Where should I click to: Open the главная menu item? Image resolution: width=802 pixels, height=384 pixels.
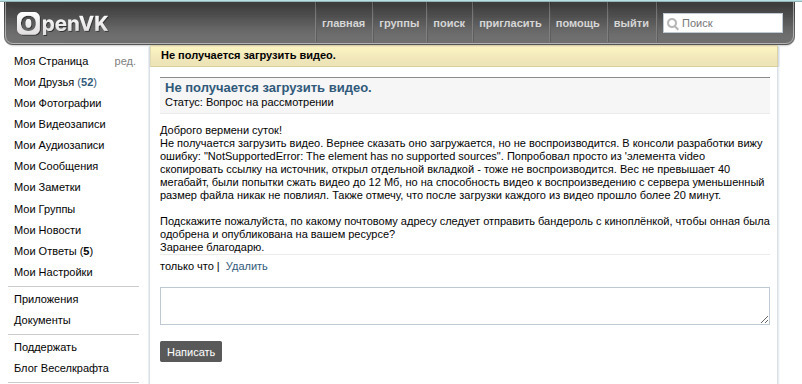[x=343, y=23]
